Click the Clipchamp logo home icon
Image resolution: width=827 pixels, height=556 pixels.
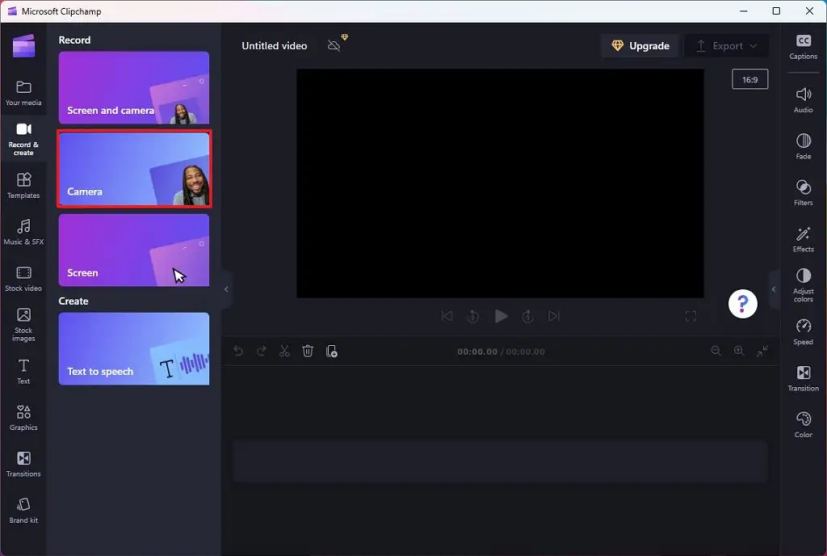[x=24, y=46]
